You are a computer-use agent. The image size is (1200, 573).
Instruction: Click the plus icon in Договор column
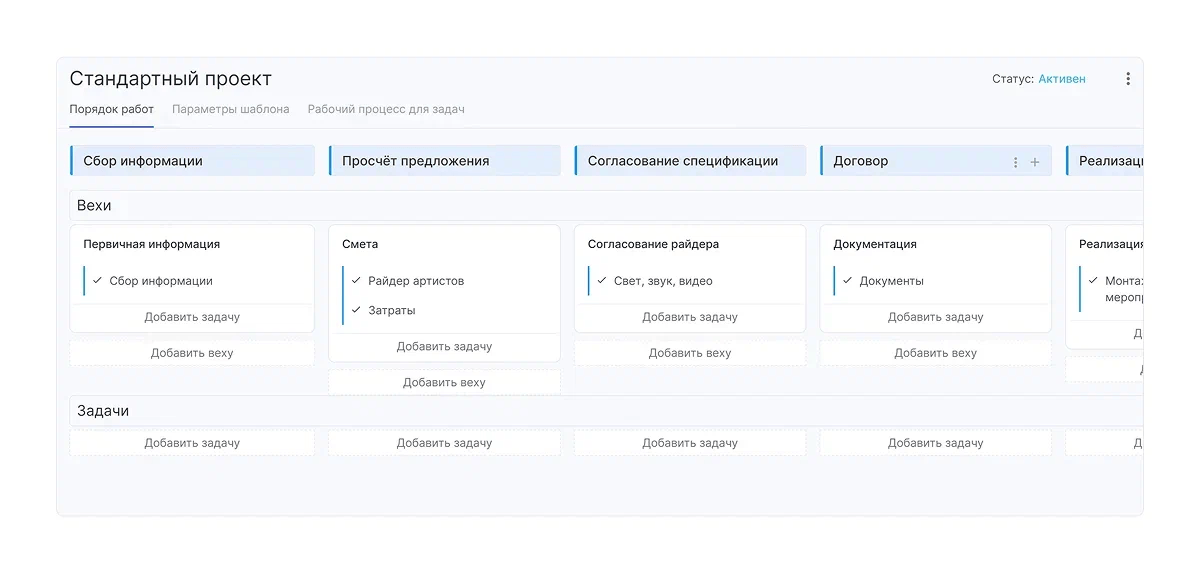tap(1035, 162)
